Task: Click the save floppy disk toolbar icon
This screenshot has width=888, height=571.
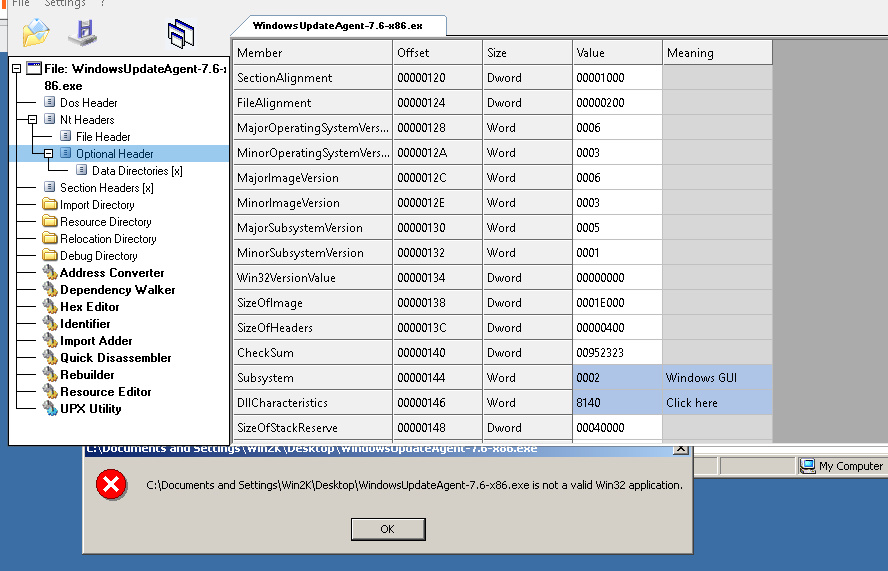Action: tap(83, 32)
